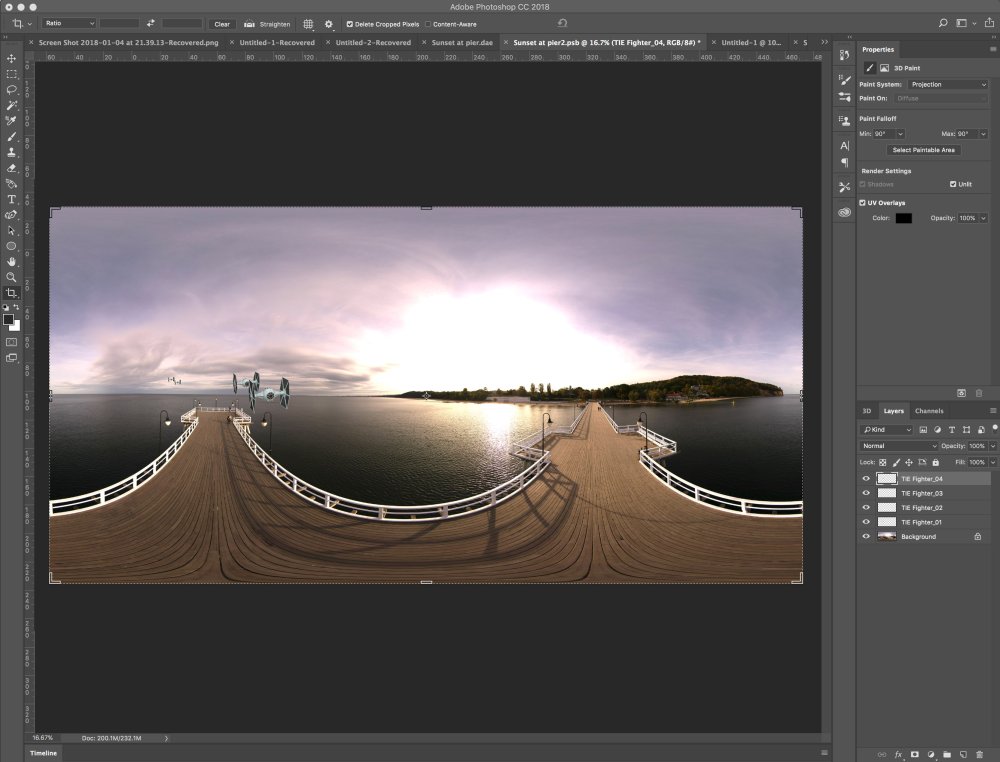This screenshot has width=1000, height=762.
Task: Open the search icon at top right
Action: [x=943, y=23]
